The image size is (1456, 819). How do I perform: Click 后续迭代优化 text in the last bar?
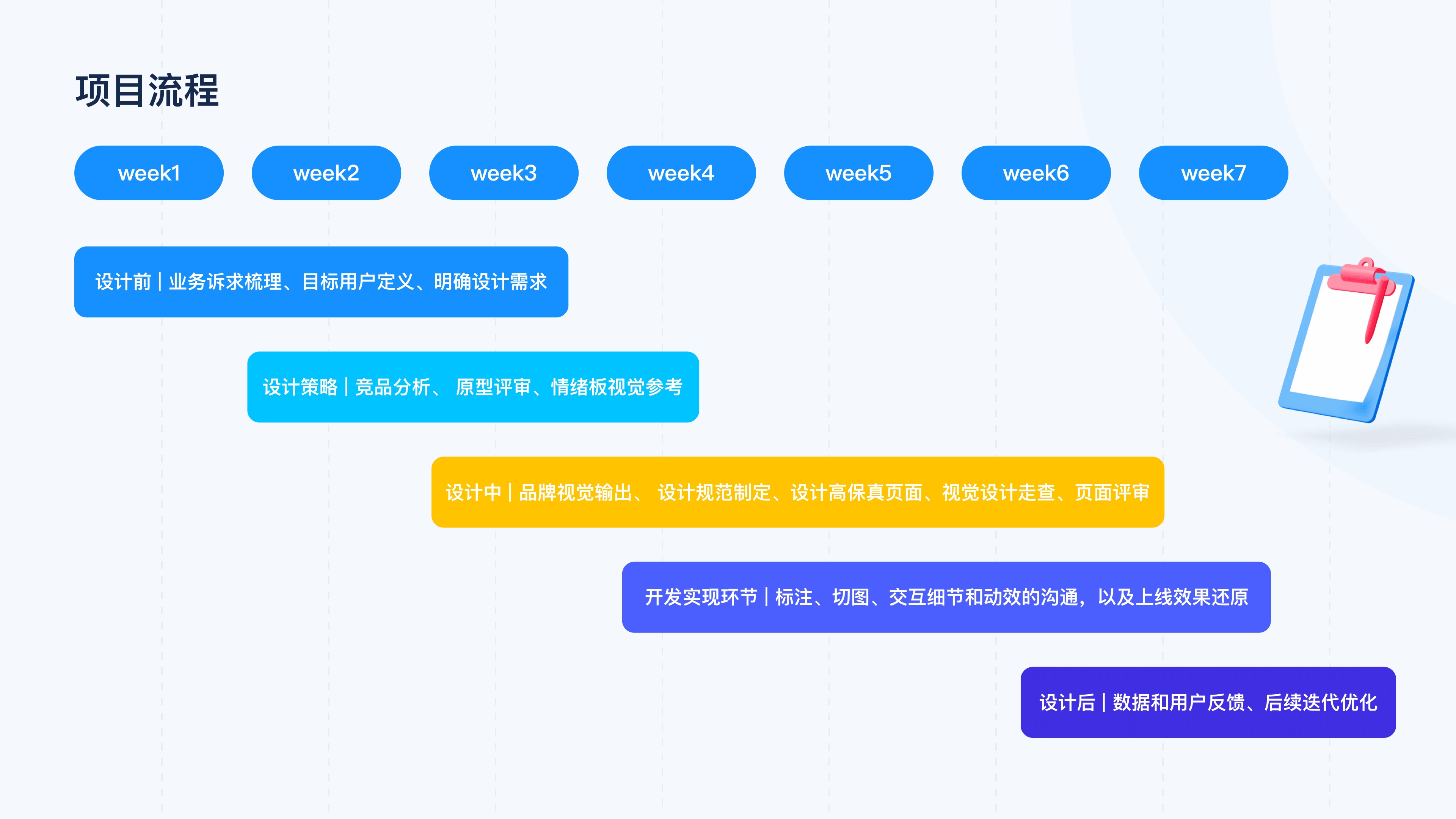(1320, 703)
